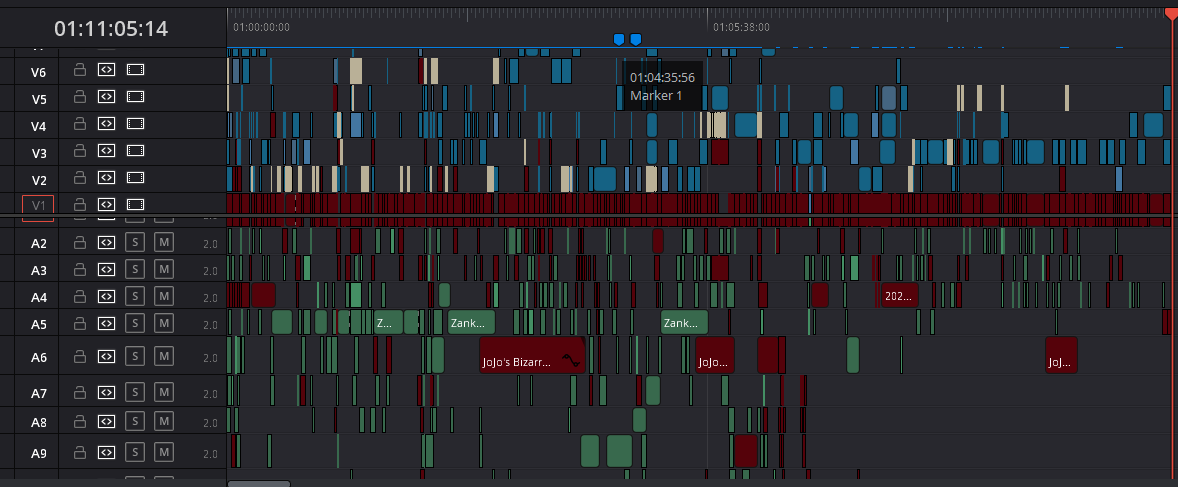Disable the V6 video track filmstrip icon

134,70
